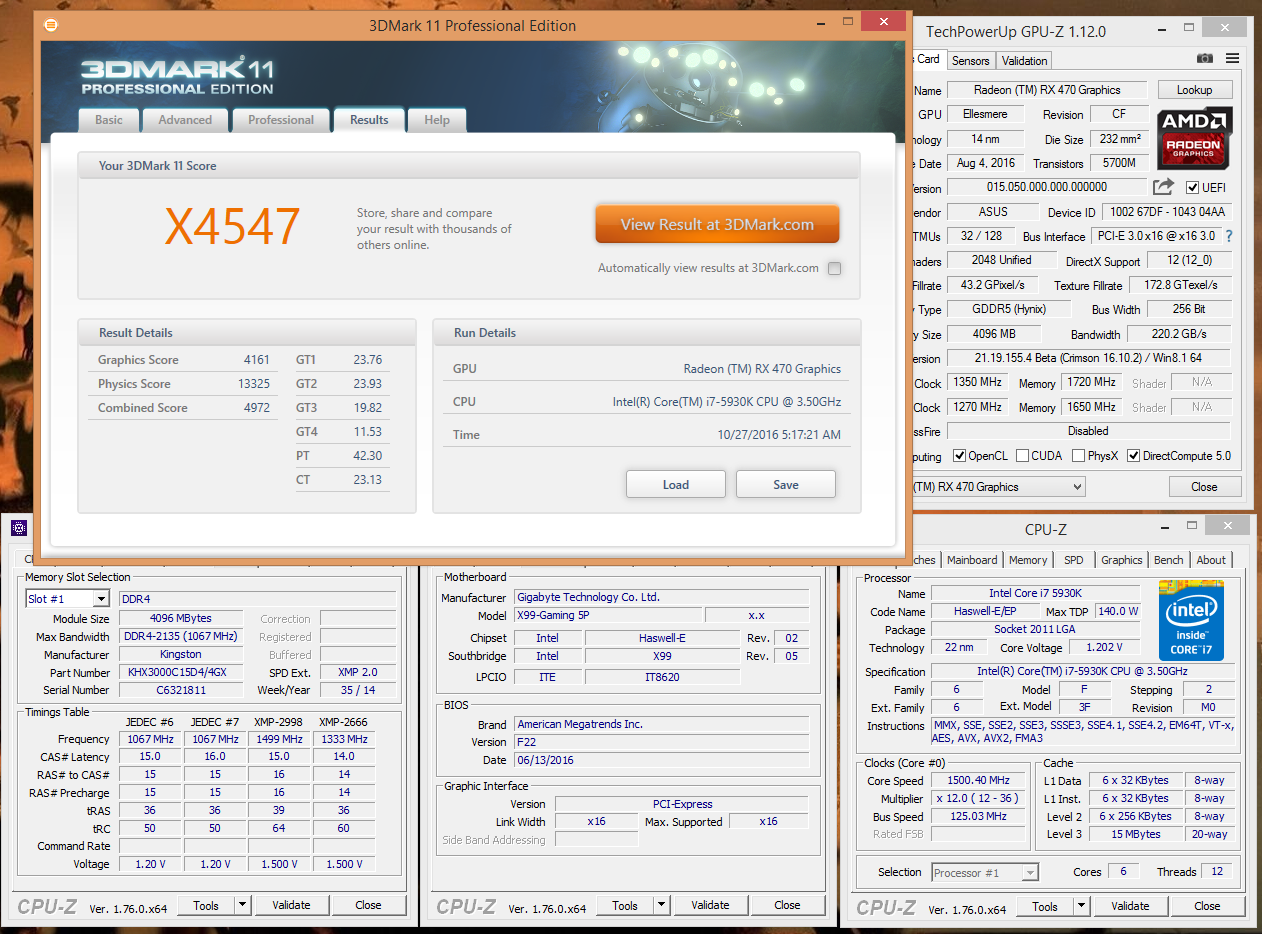Image resolution: width=1262 pixels, height=934 pixels.
Task: Toggle the CUDA checkbox
Action: (x=1022, y=456)
